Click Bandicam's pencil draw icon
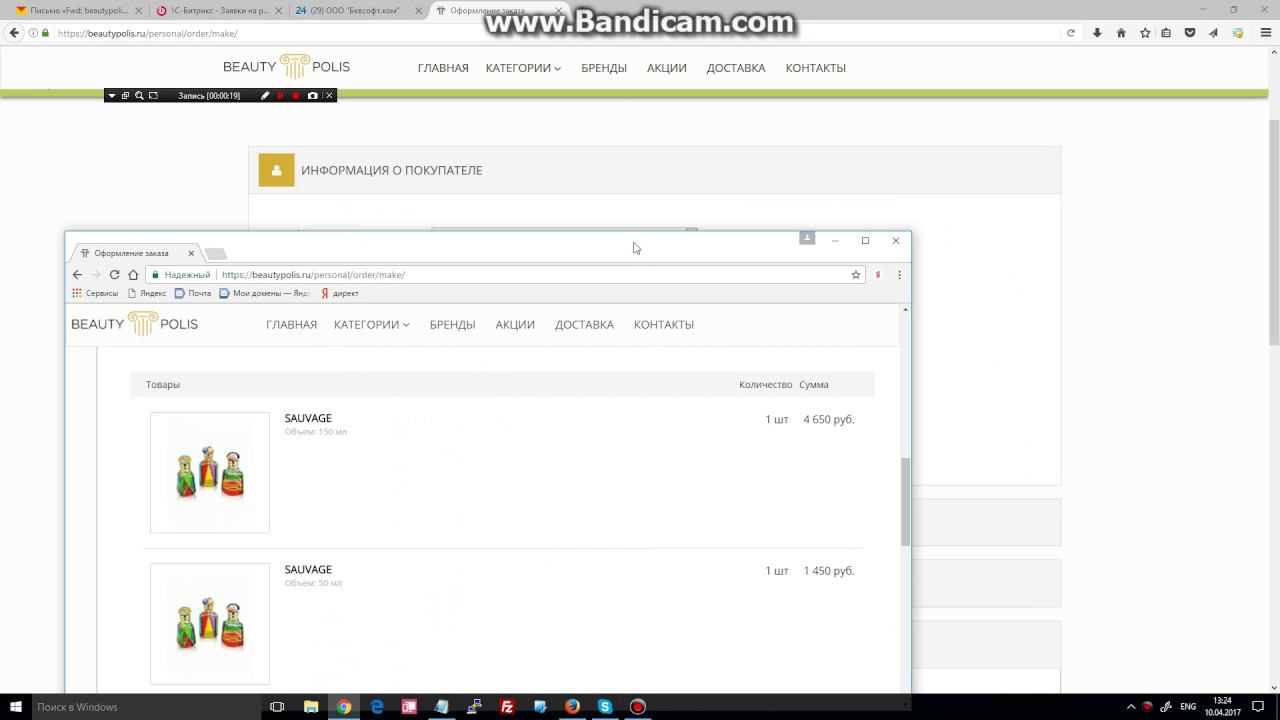This screenshot has width=1280, height=720. [x=265, y=96]
